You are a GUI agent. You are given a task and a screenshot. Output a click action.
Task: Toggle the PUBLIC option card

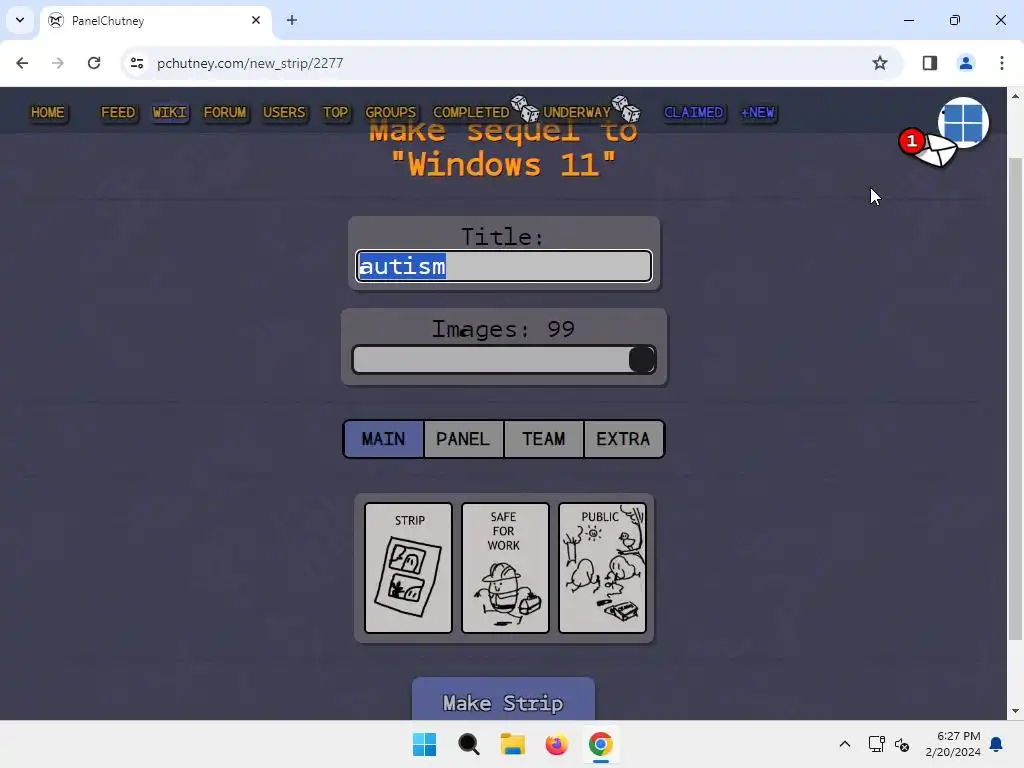[x=602, y=568]
